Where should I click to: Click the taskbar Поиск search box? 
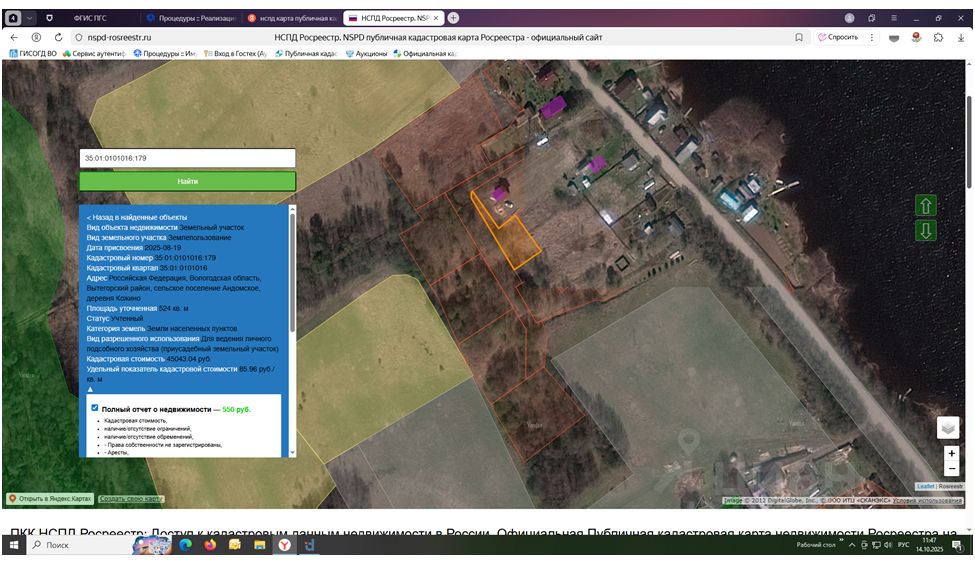(79, 545)
